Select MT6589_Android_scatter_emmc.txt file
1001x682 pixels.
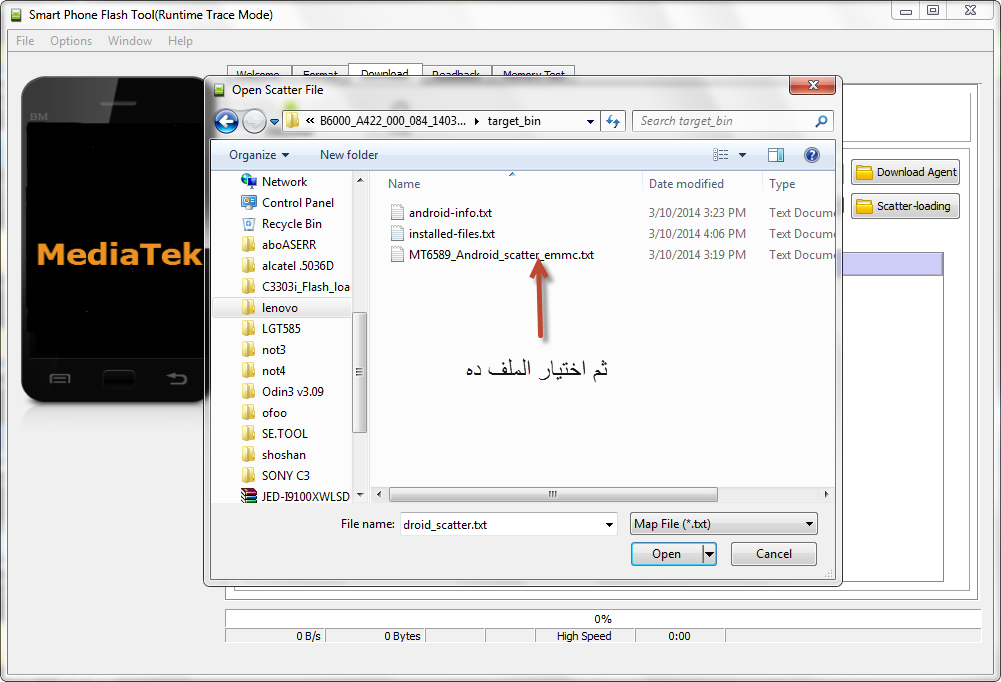click(493, 255)
